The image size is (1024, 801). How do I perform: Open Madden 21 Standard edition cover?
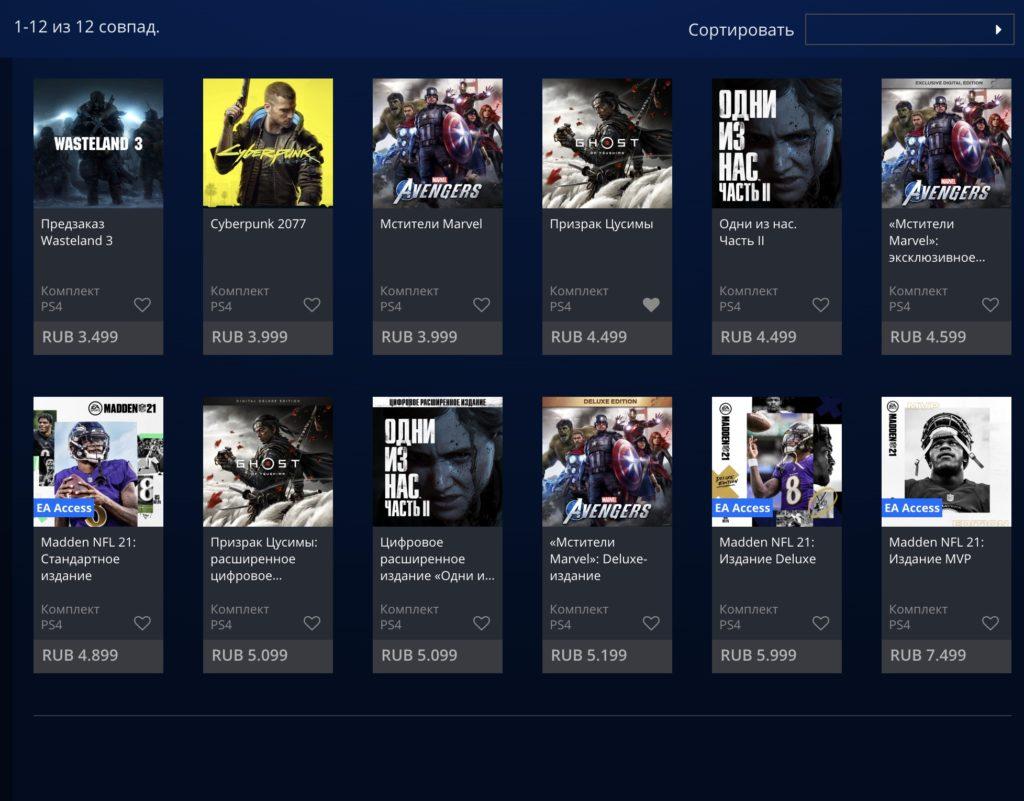[x=98, y=462]
